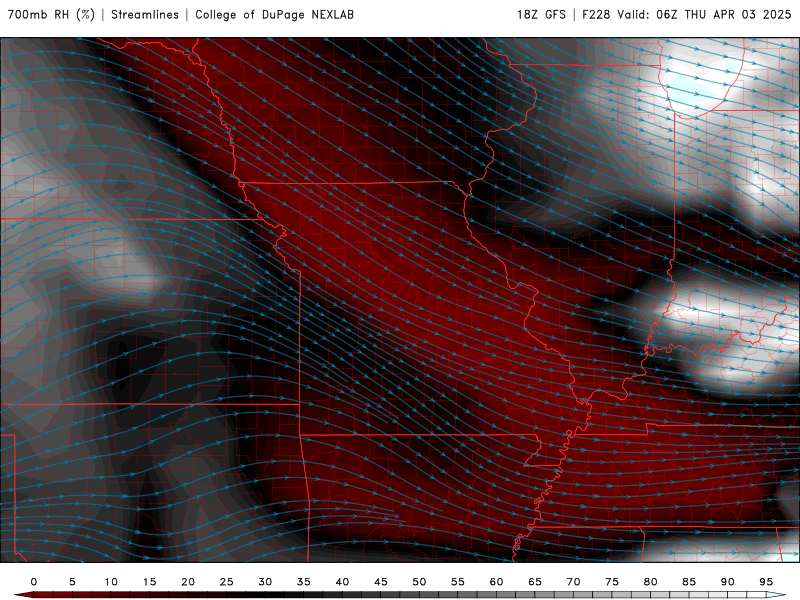This screenshot has height=600, width=800.
Task: Click the 45 value on the color bar
Action: pyautogui.click(x=381, y=582)
